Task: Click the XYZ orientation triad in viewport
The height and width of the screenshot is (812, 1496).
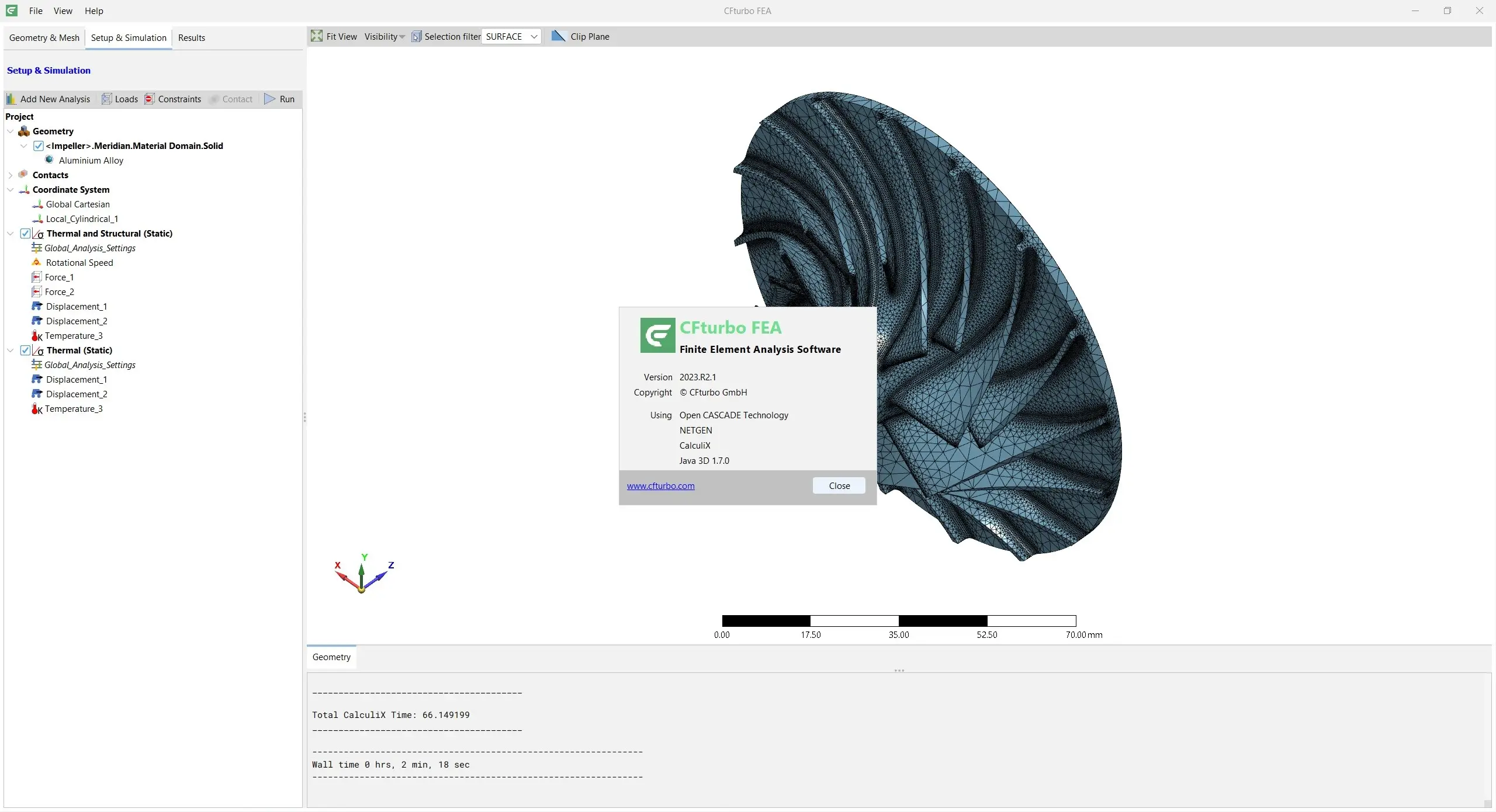Action: pos(363,574)
